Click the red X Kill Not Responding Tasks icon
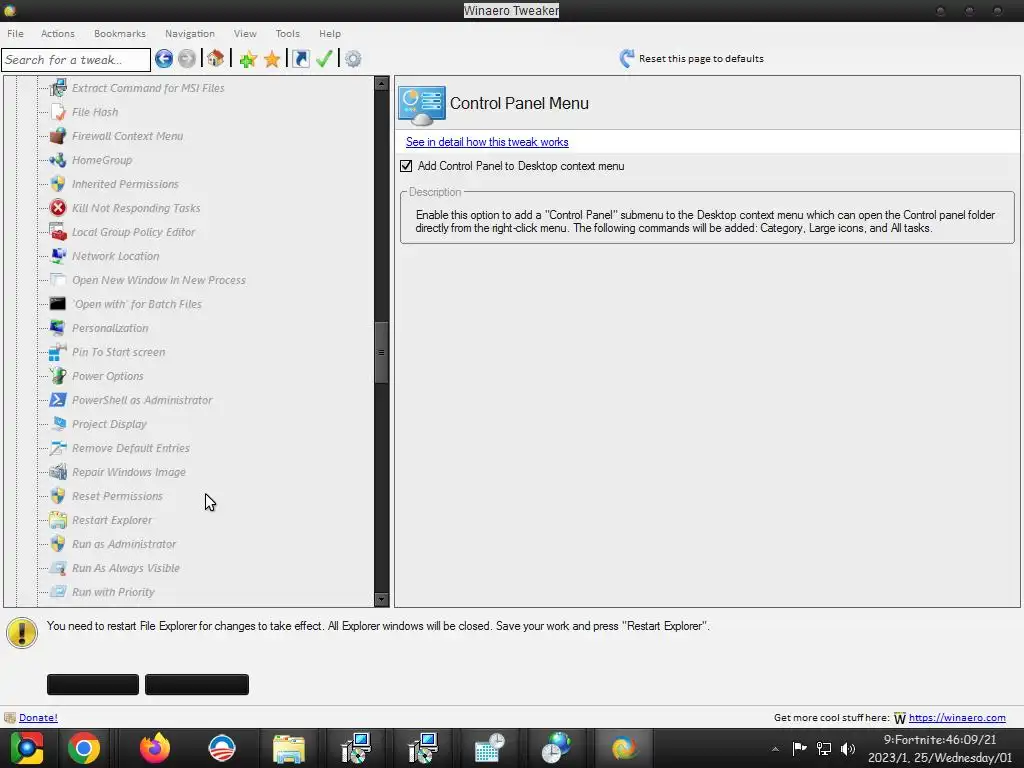The height and width of the screenshot is (768, 1024). (x=58, y=208)
